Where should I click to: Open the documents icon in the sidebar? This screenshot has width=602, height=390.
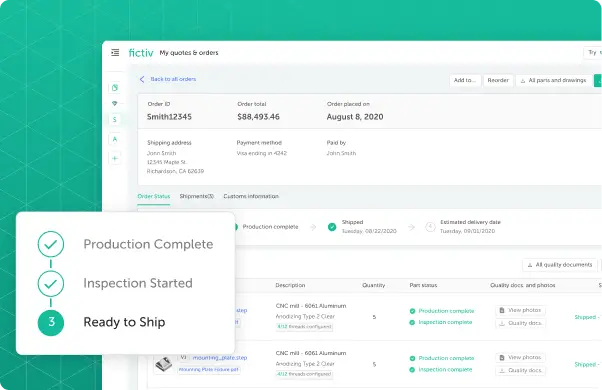(x=115, y=88)
